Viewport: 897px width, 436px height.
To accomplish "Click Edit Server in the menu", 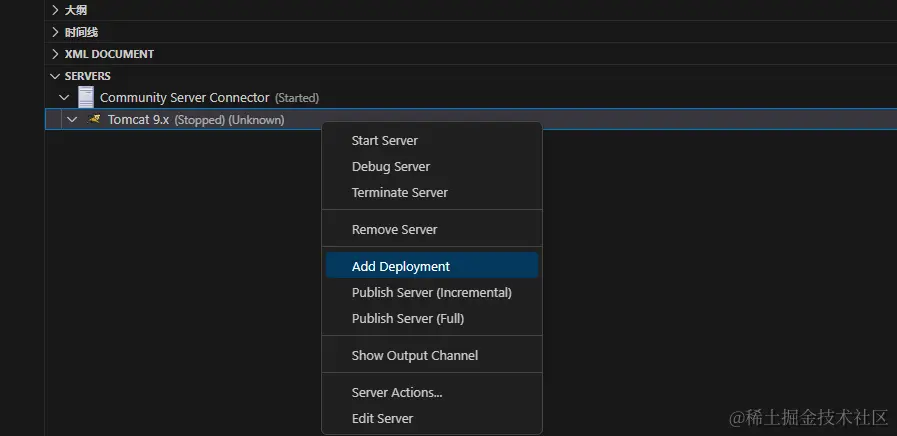I will coord(432,418).
